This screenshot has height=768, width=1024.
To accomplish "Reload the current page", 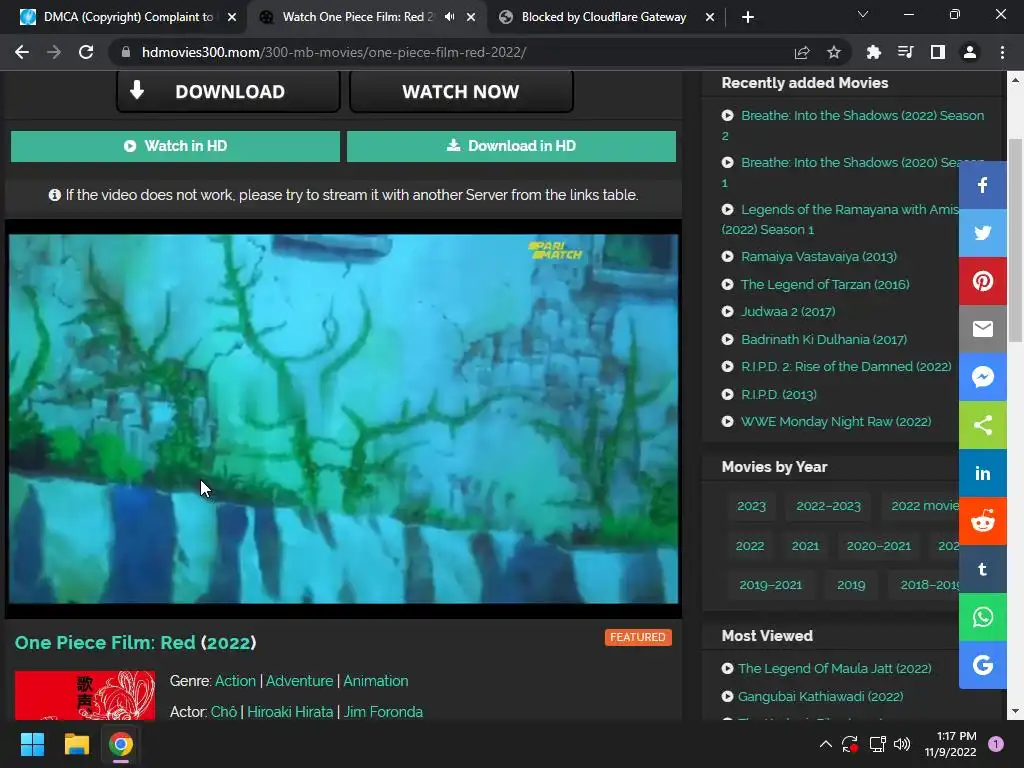I will (x=86, y=52).
